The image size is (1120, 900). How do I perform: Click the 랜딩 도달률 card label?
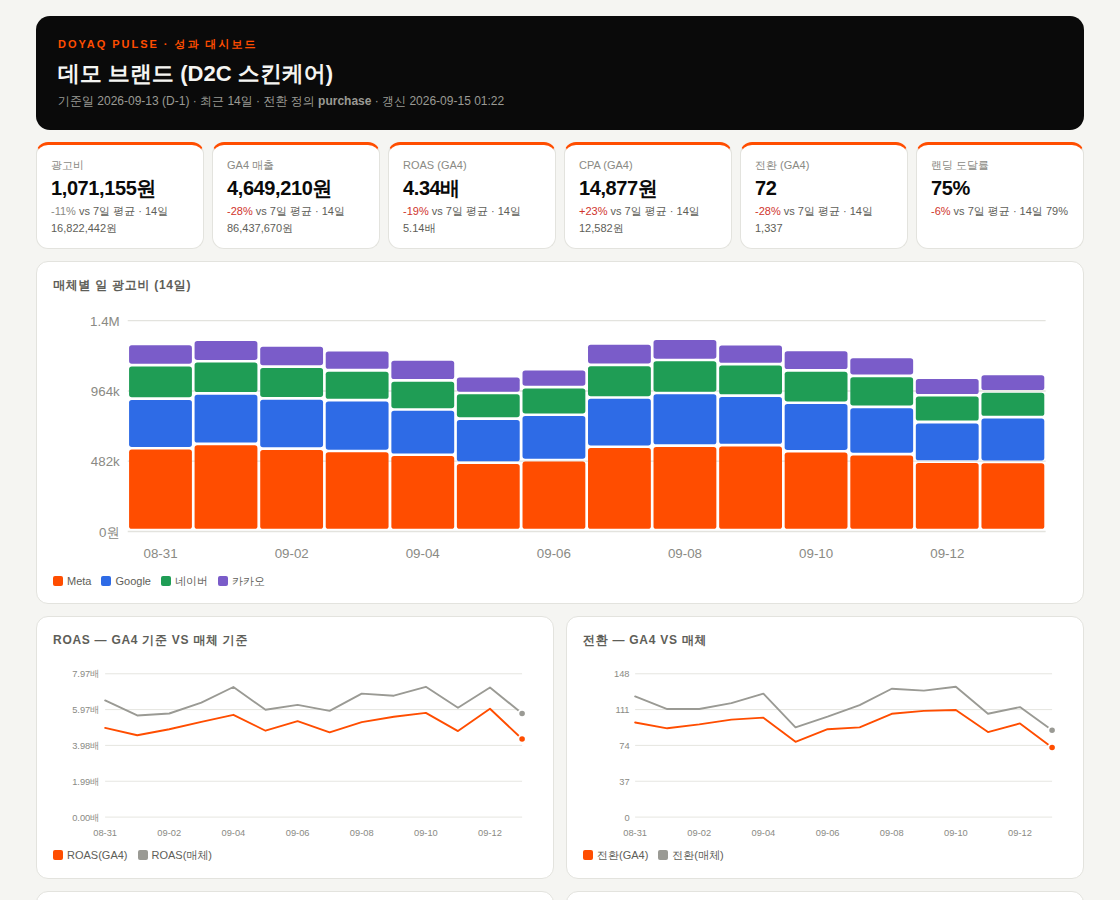pos(959,165)
